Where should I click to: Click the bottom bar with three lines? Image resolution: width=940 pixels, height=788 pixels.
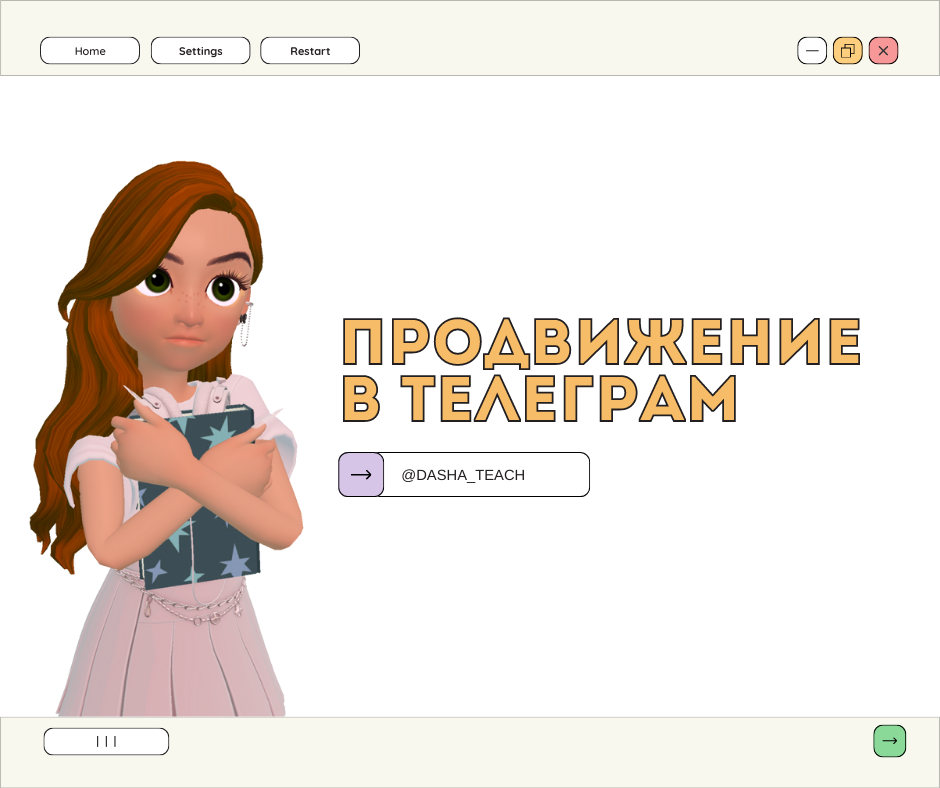coord(106,741)
